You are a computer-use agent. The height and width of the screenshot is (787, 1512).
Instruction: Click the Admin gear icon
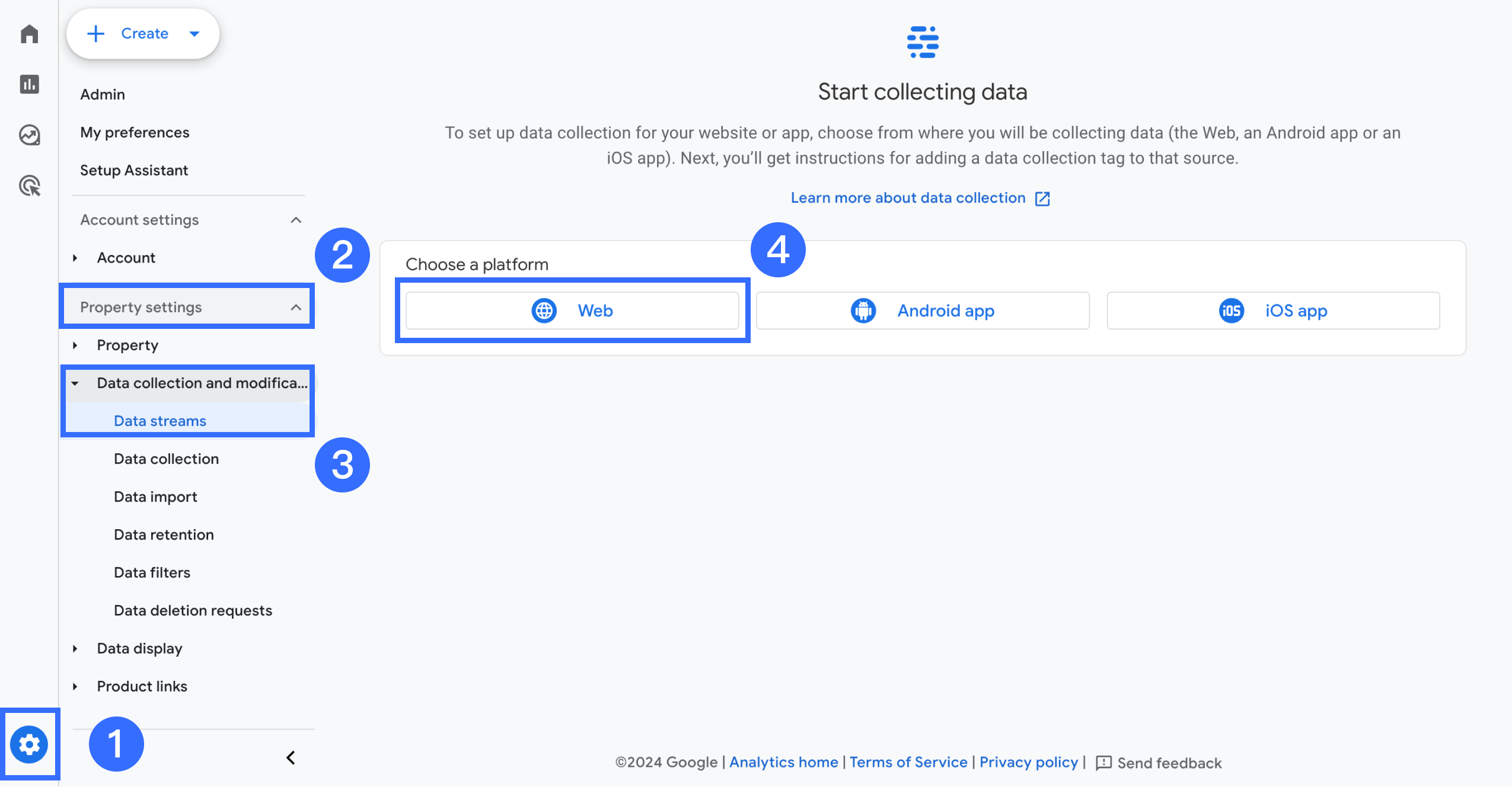tap(29, 744)
